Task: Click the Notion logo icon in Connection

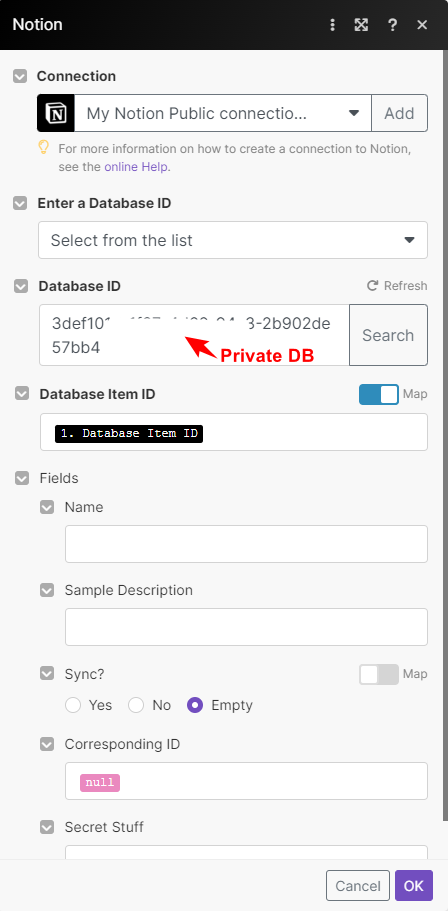Action: (x=56, y=113)
